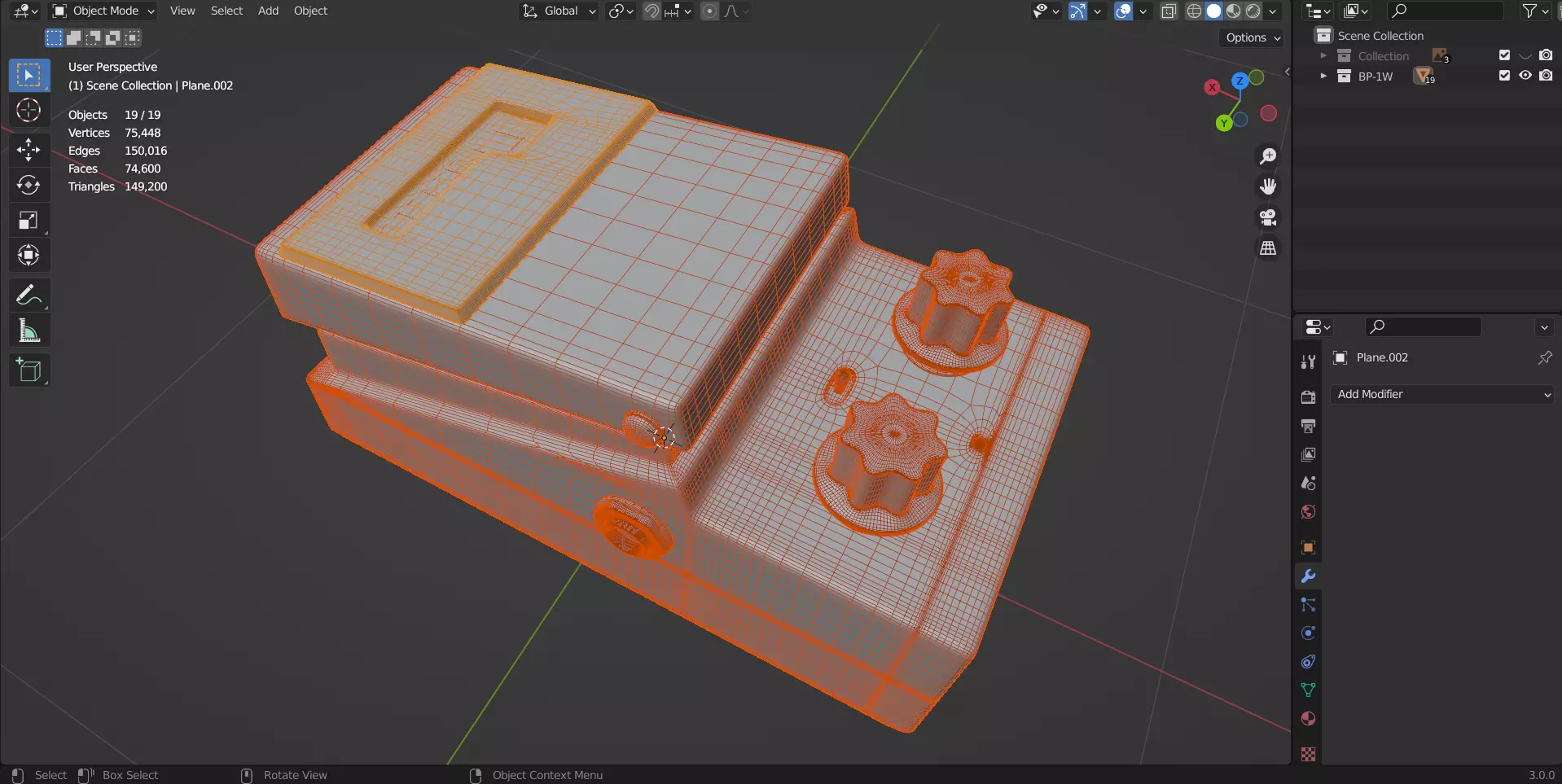
Task: Pick the Rotate tool
Action: tap(29, 185)
